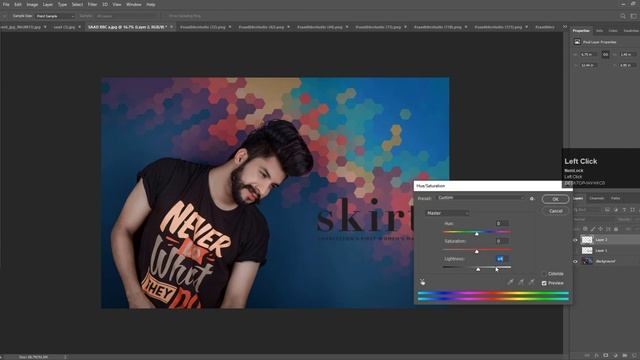Open the Master channel dropdown
Screen dimensions: 640x360
(447, 213)
